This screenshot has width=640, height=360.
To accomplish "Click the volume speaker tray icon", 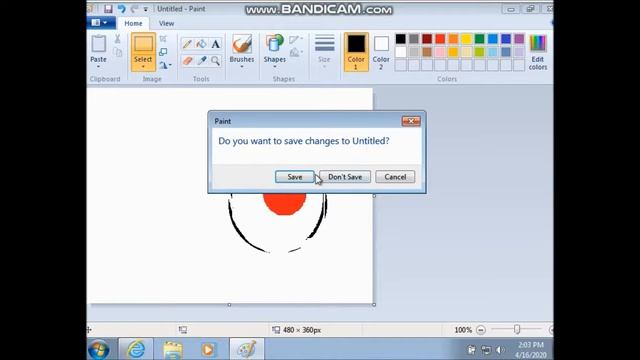I will coord(500,350).
